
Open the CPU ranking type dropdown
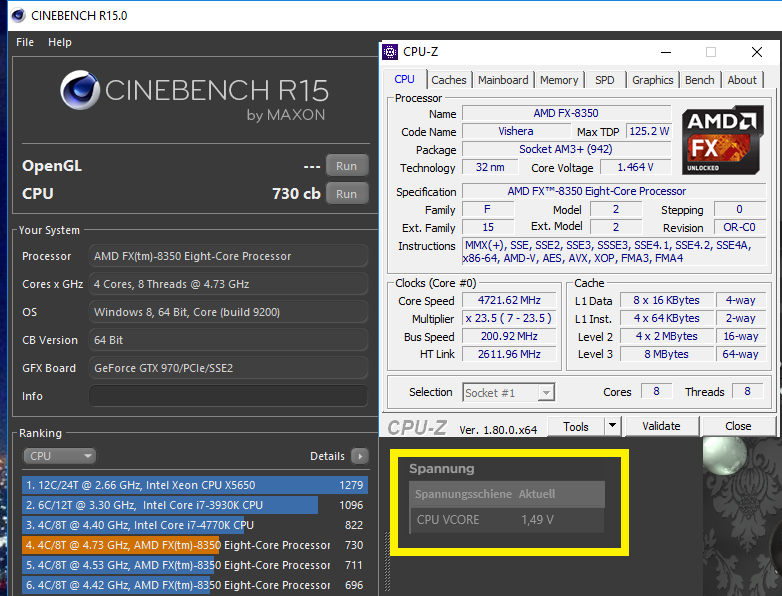(x=59, y=456)
